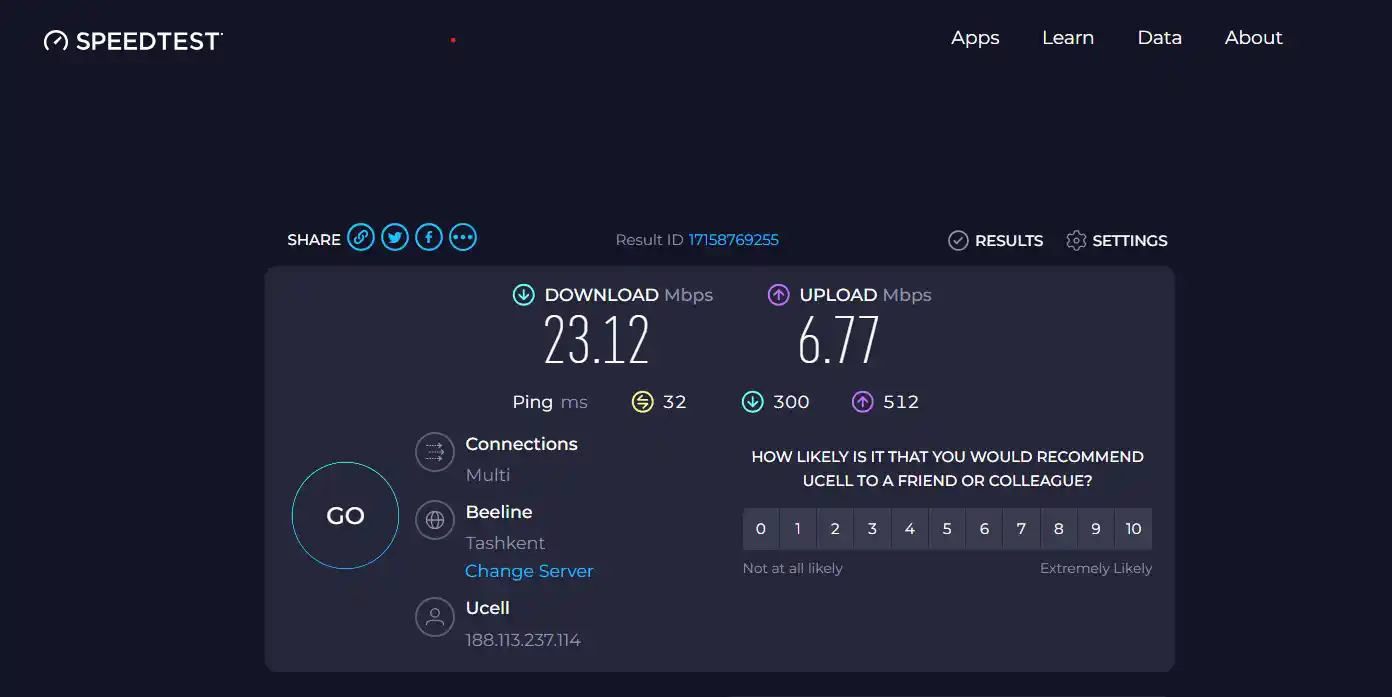1392x697 pixels.
Task: Click the Extremely Likely label
Action: [1096, 568]
